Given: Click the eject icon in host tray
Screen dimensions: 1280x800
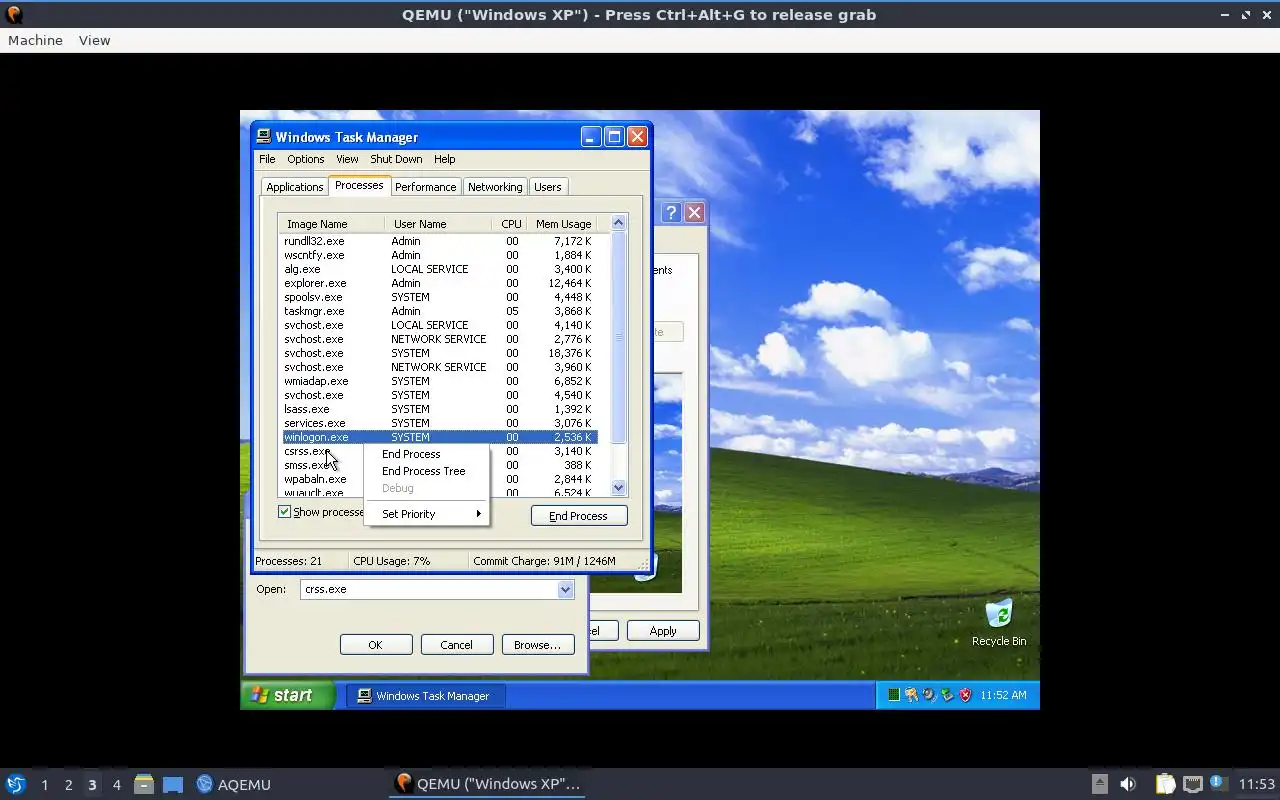Looking at the screenshot, I should (1099, 784).
